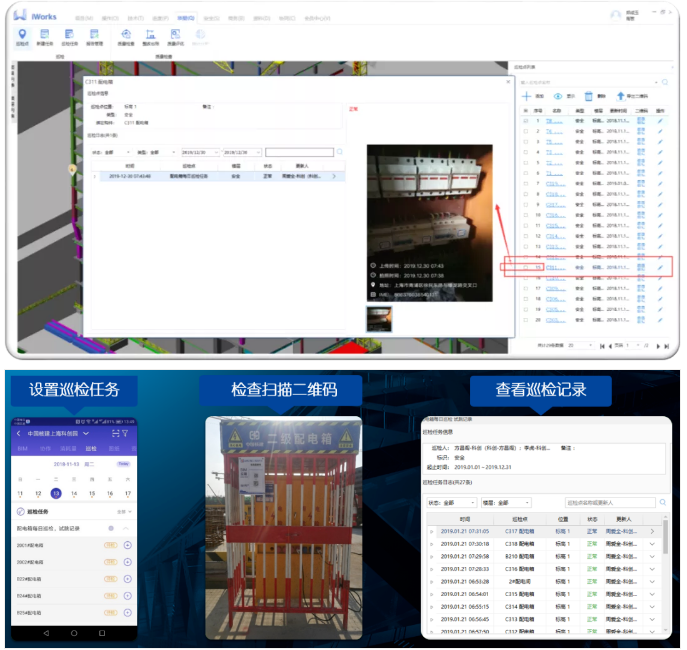Open the 新建任务 ribbon icon

(x=45, y=37)
